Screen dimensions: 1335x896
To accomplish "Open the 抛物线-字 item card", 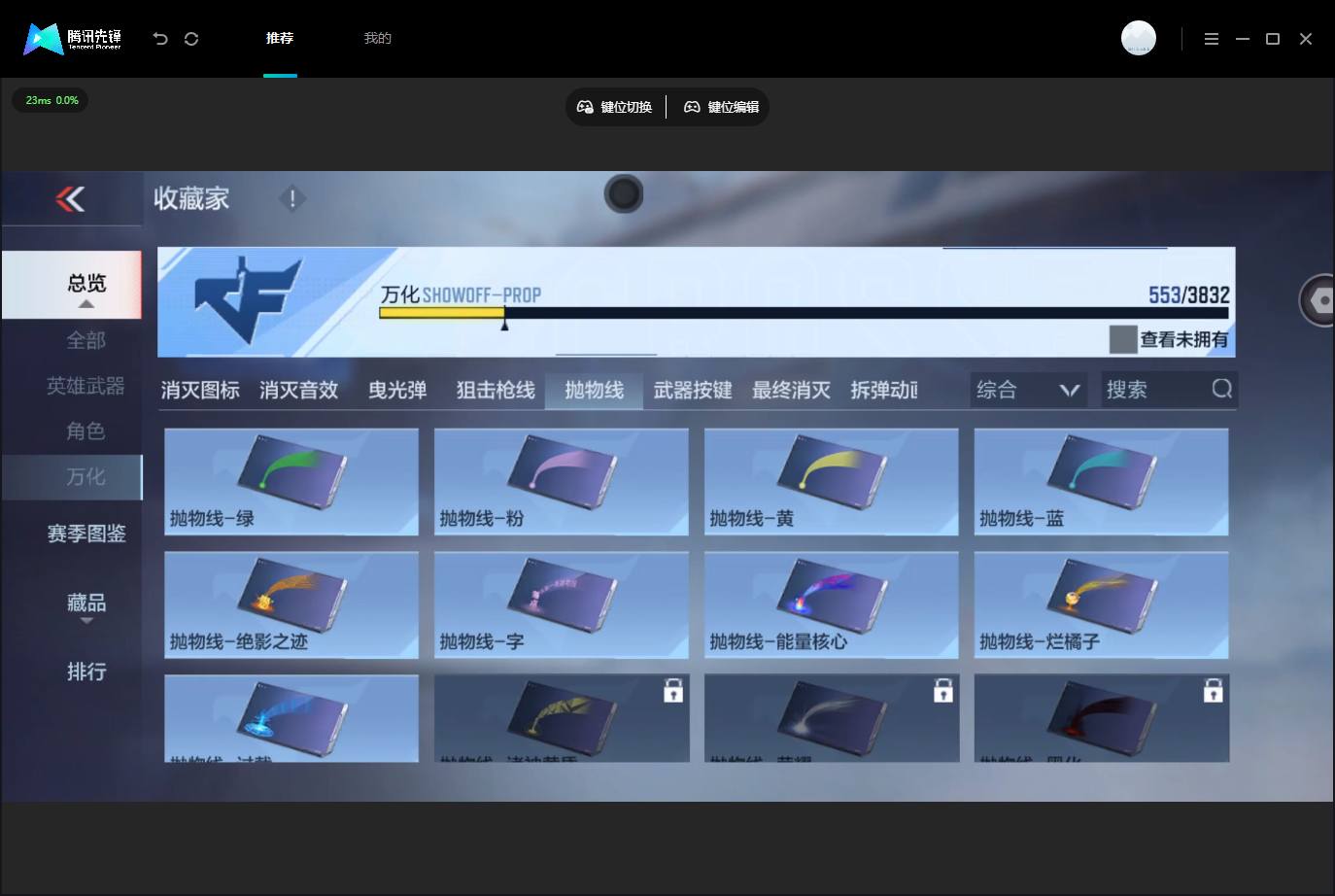I will tap(562, 604).
